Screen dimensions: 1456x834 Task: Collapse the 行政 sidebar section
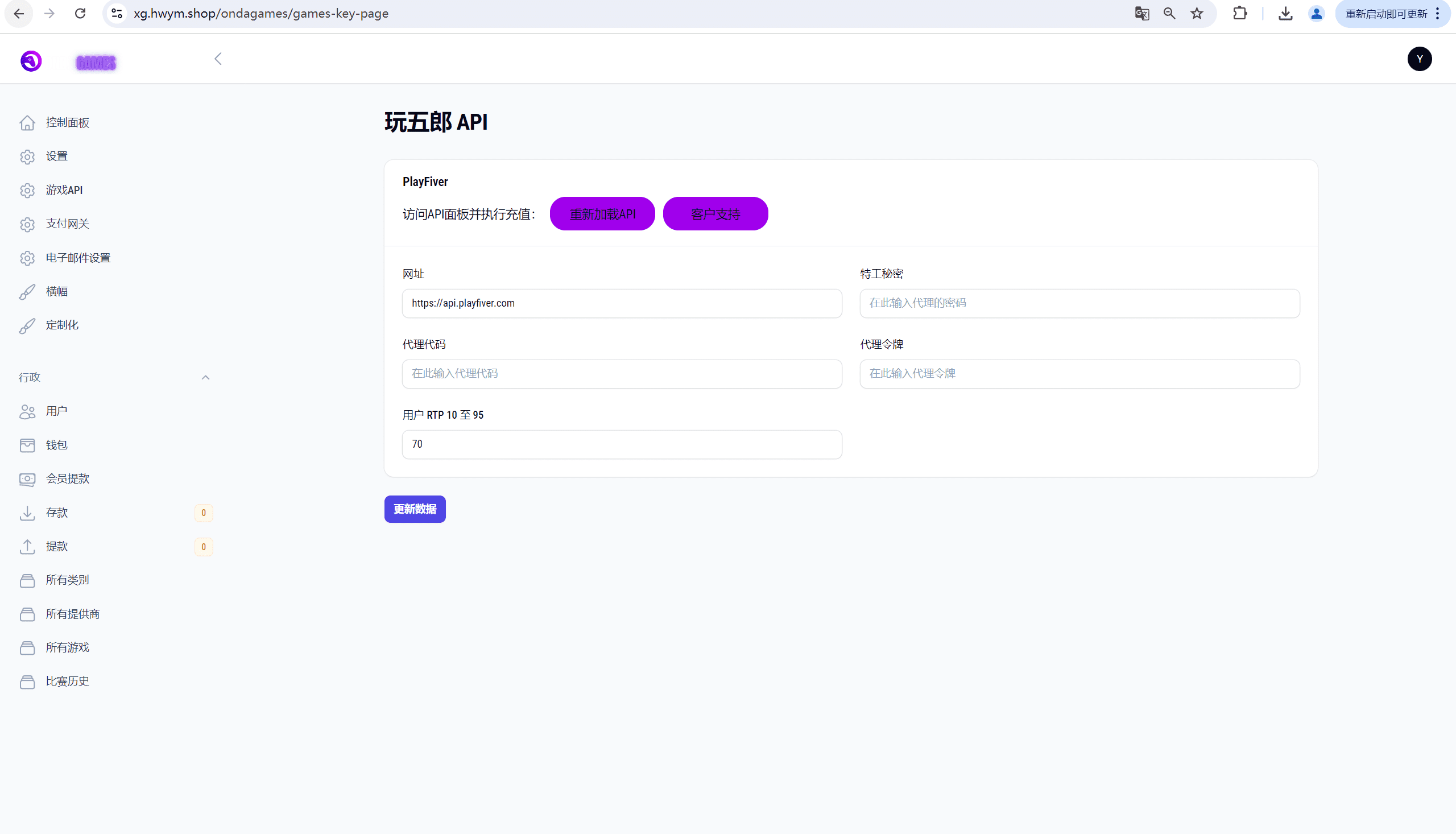(x=205, y=378)
